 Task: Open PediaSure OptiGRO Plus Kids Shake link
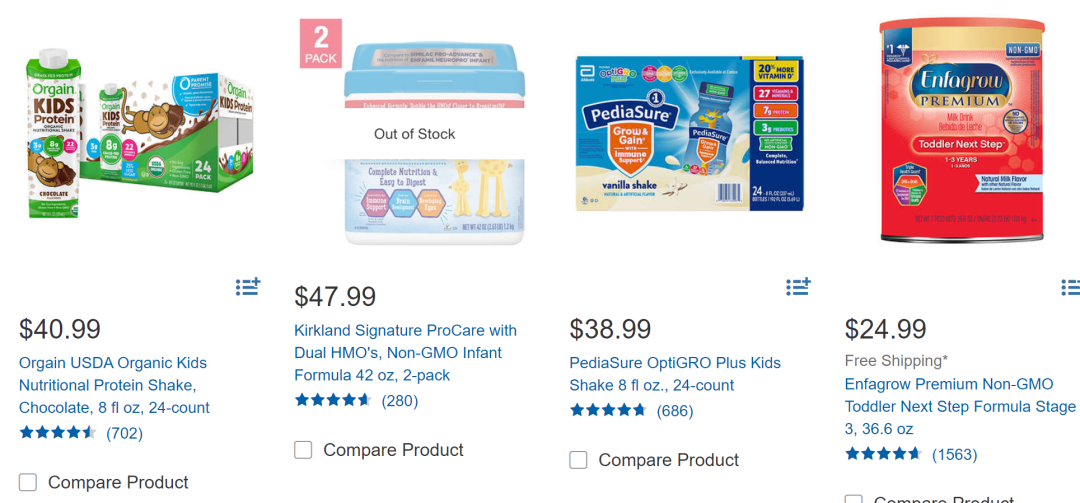coord(675,374)
